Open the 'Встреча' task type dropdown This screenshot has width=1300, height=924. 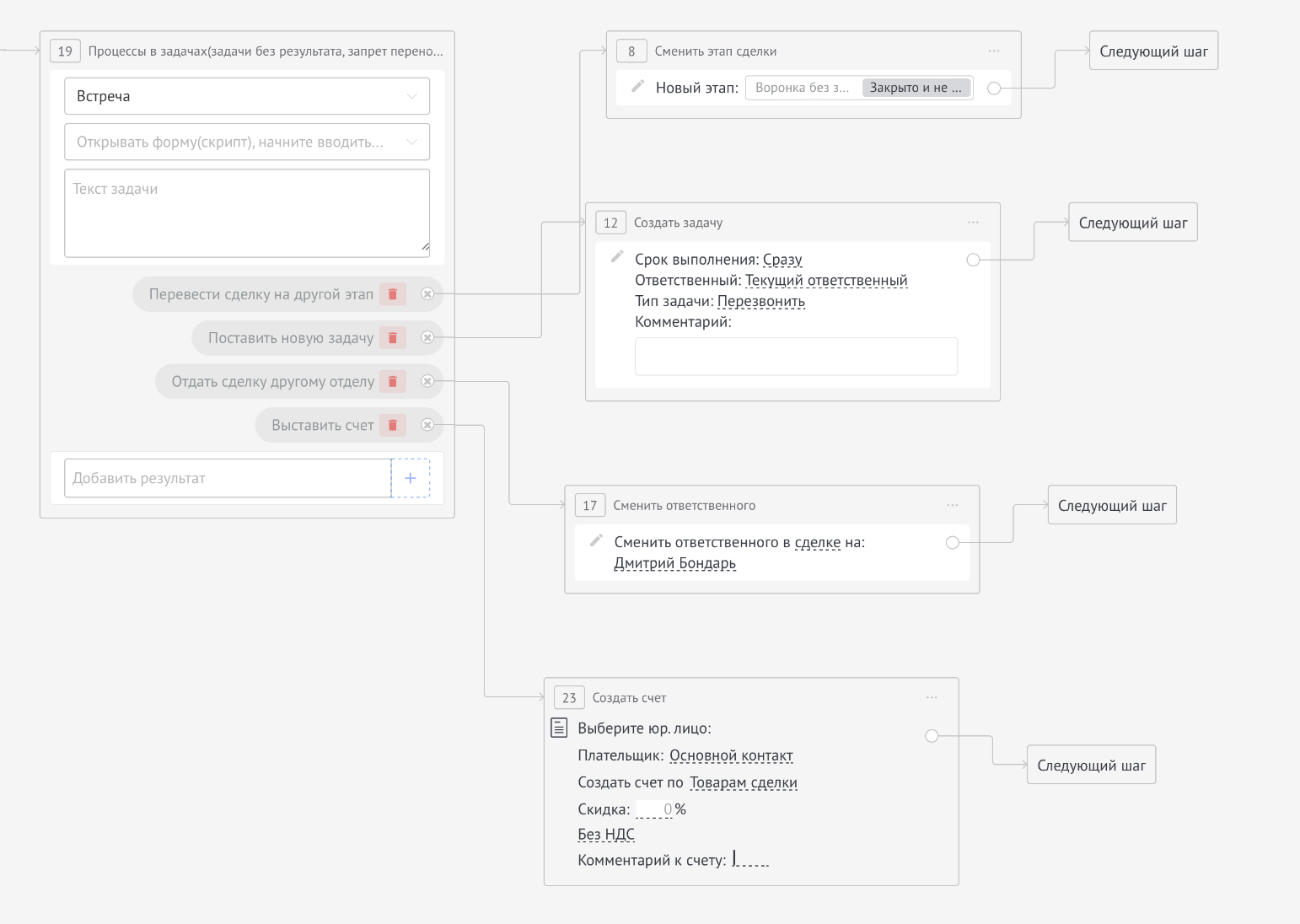click(x=247, y=96)
